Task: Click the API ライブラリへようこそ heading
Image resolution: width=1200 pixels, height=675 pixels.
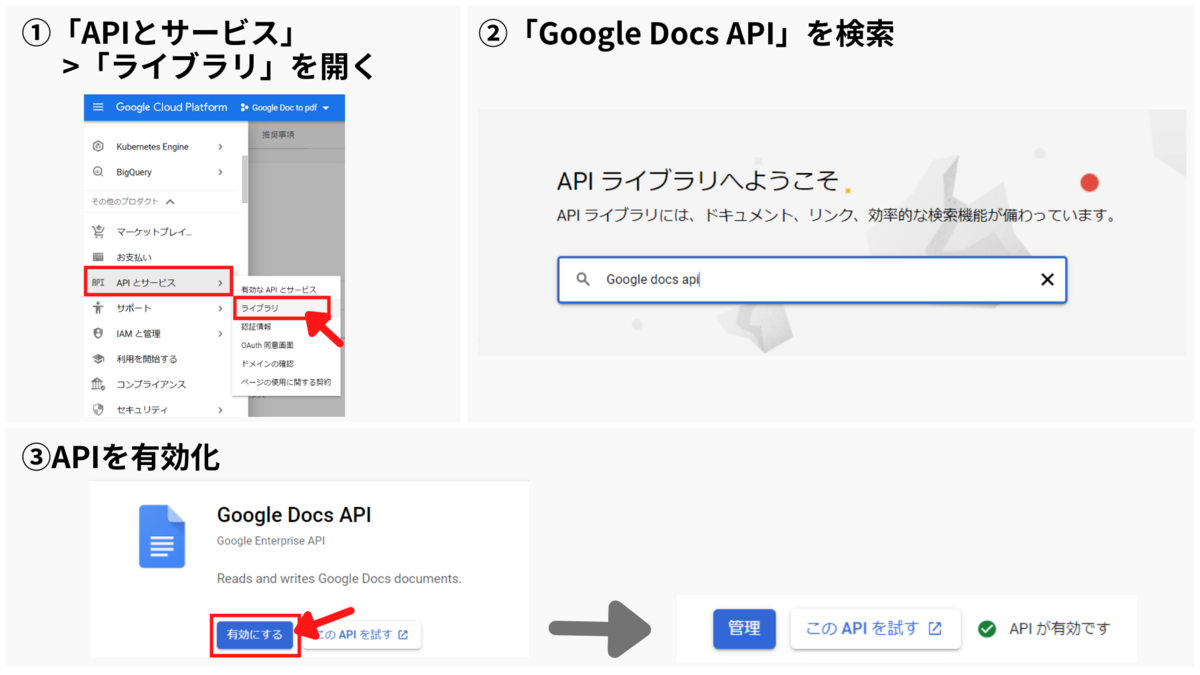Action: click(x=698, y=181)
